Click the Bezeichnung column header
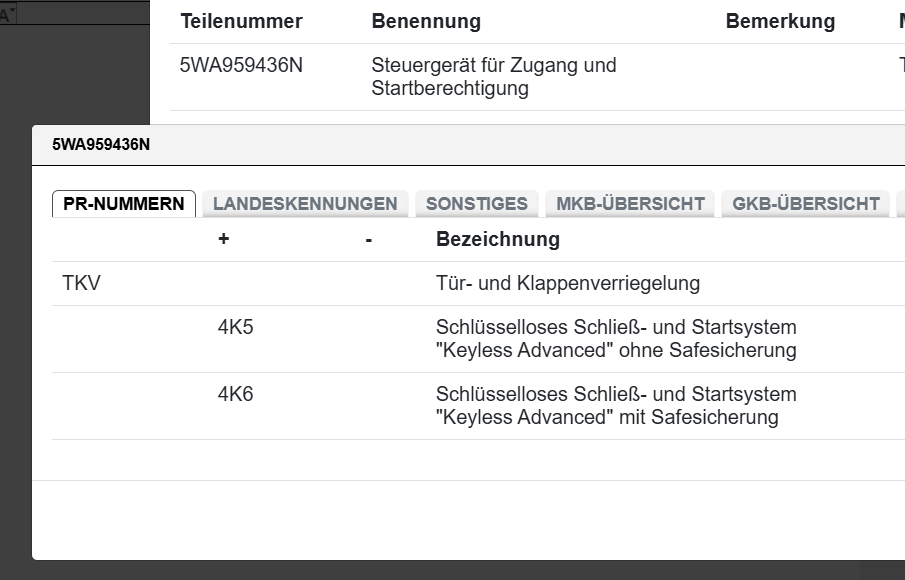 [497, 240]
